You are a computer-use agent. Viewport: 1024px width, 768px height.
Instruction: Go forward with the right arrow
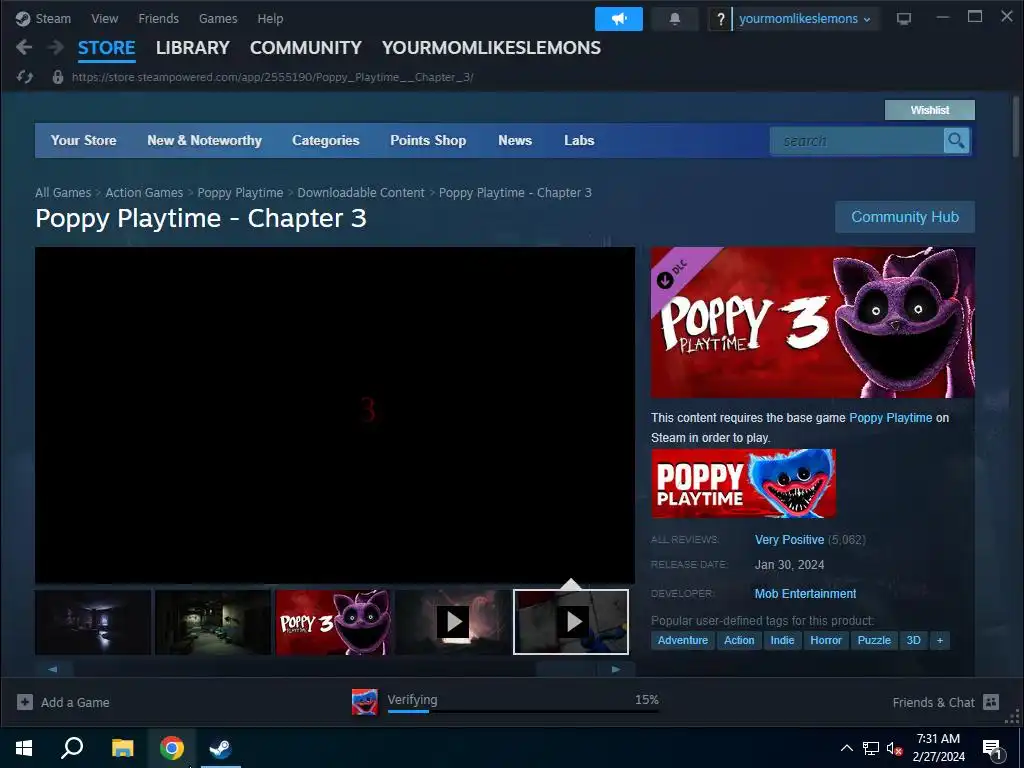point(56,48)
